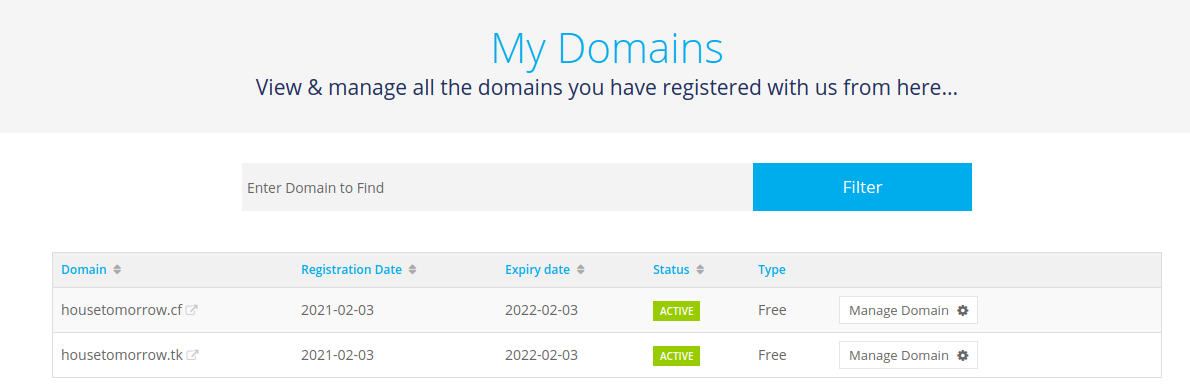Image resolution: width=1190 pixels, height=387 pixels.
Task: Click the Domain column header
Action: point(84,269)
